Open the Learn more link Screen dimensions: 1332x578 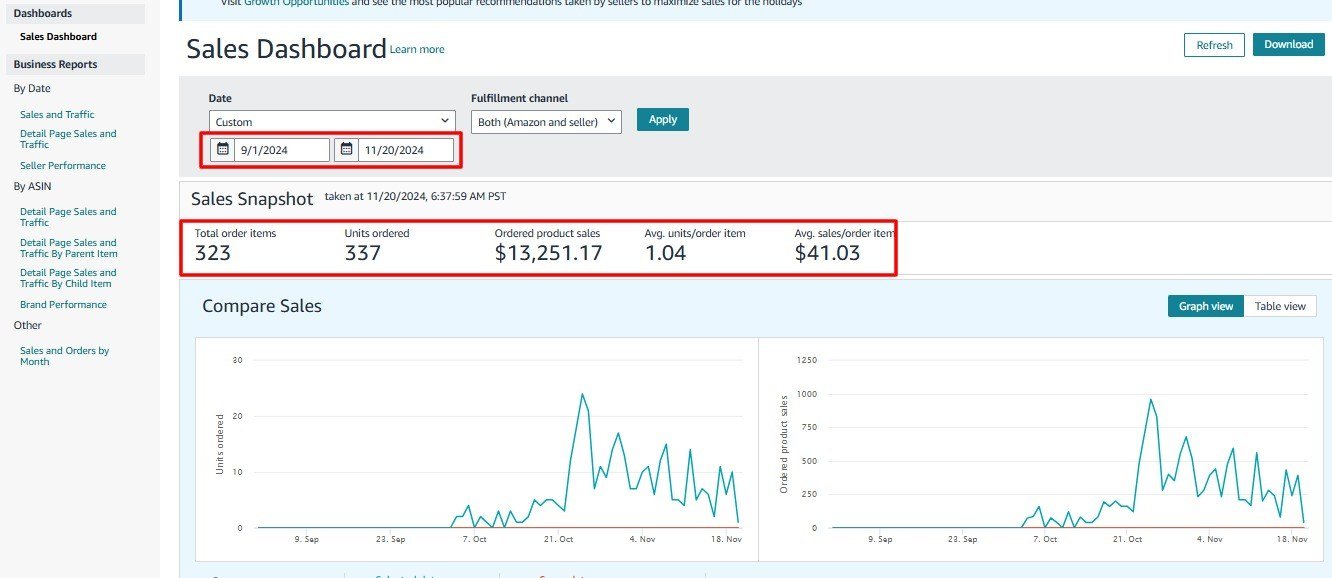pyautogui.click(x=417, y=50)
